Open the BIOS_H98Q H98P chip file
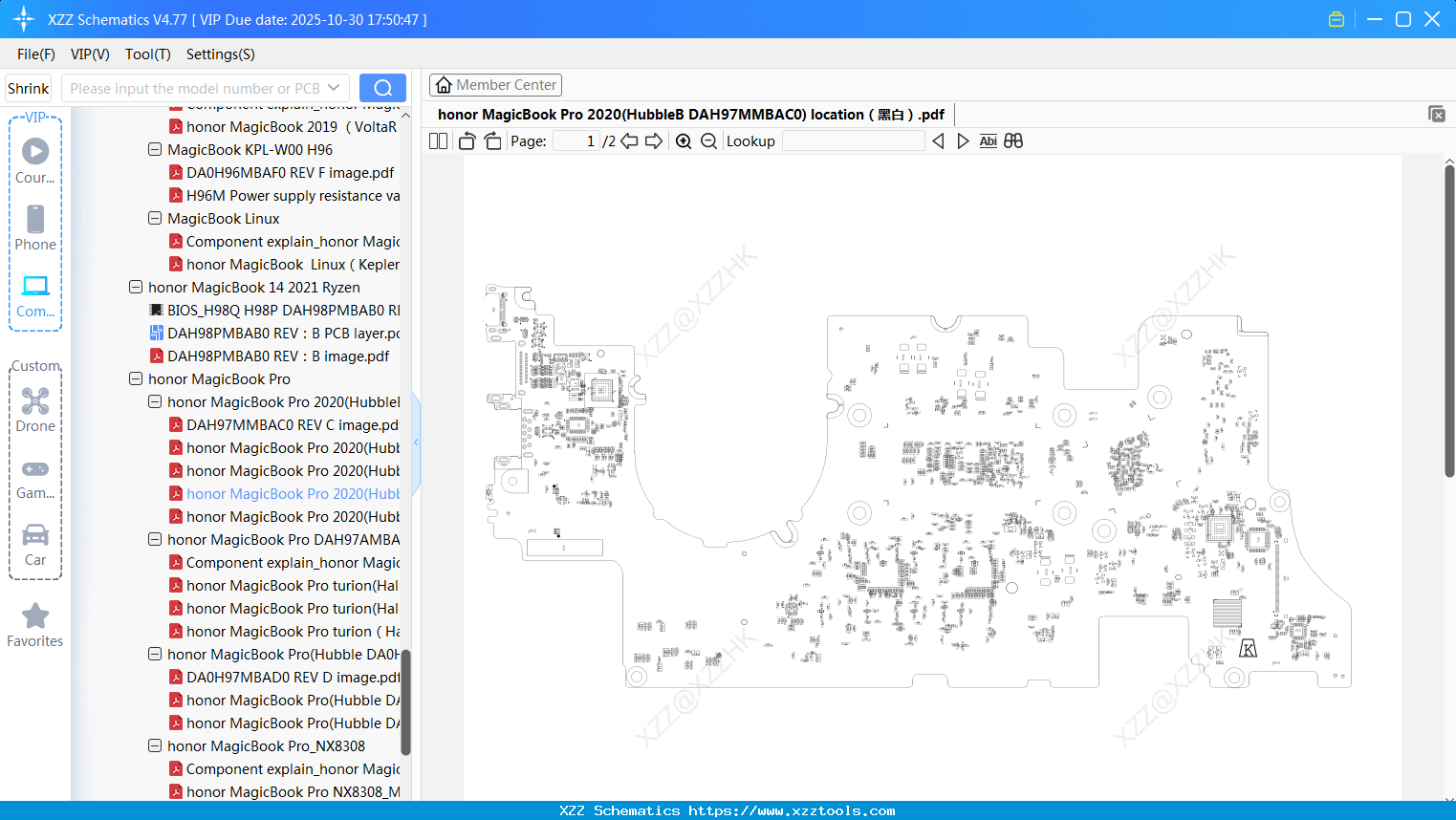The image size is (1456, 820). click(x=274, y=311)
